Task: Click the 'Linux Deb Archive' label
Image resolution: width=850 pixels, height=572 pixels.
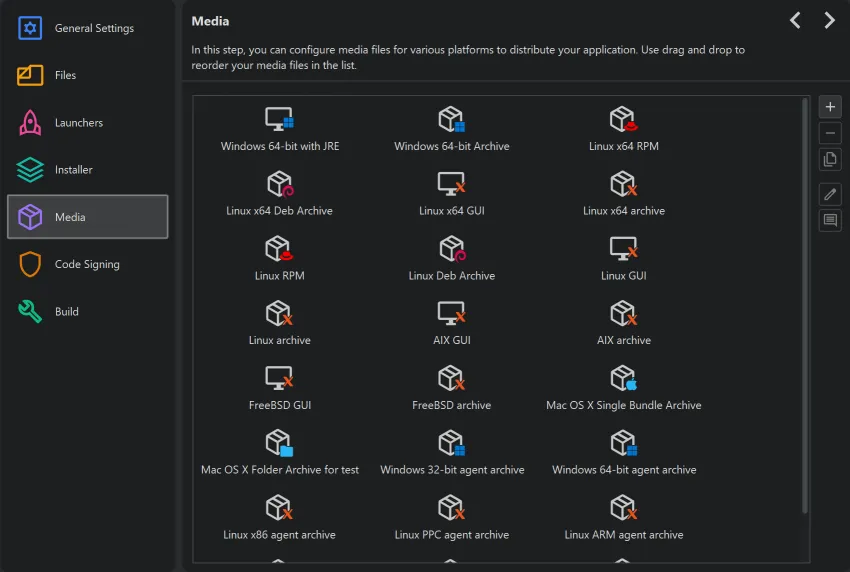Action: [452, 275]
